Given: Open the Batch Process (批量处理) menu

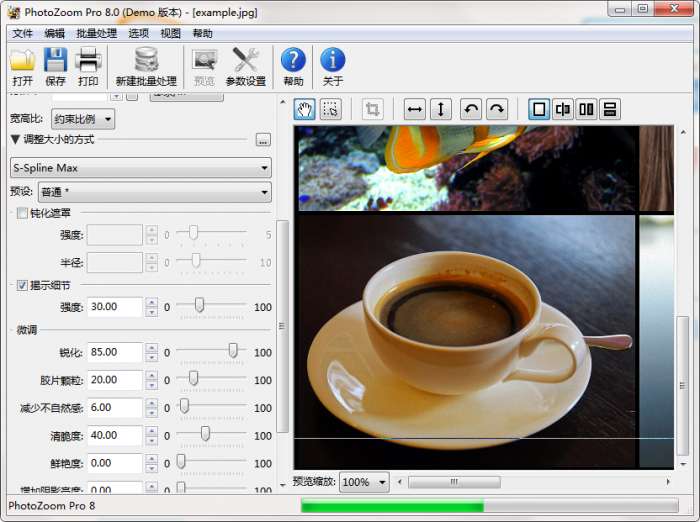Looking at the screenshot, I should coord(96,33).
